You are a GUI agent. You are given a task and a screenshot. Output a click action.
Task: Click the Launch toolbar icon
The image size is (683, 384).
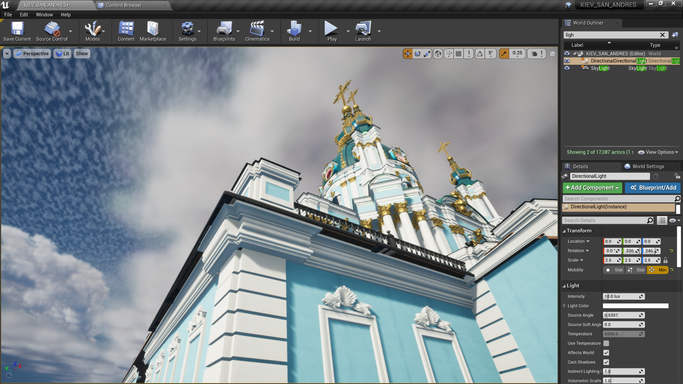coord(363,31)
